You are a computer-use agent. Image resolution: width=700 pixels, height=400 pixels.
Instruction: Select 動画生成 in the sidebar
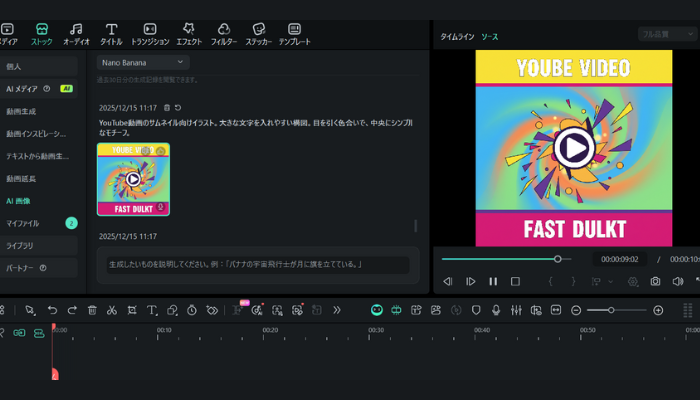(21, 111)
